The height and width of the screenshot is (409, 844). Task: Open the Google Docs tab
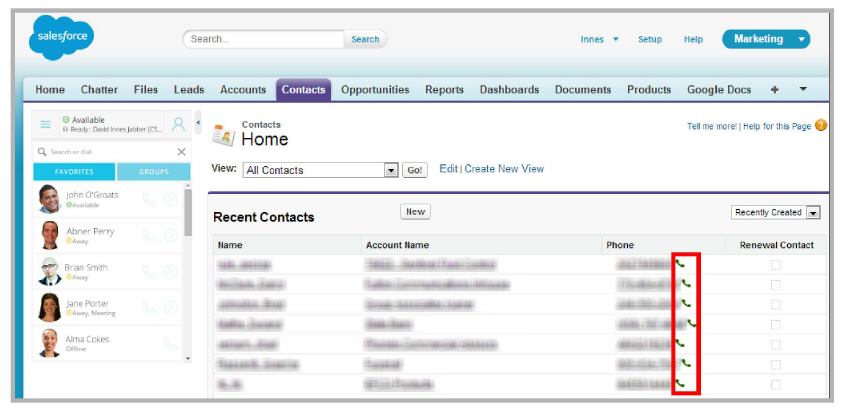pos(719,90)
